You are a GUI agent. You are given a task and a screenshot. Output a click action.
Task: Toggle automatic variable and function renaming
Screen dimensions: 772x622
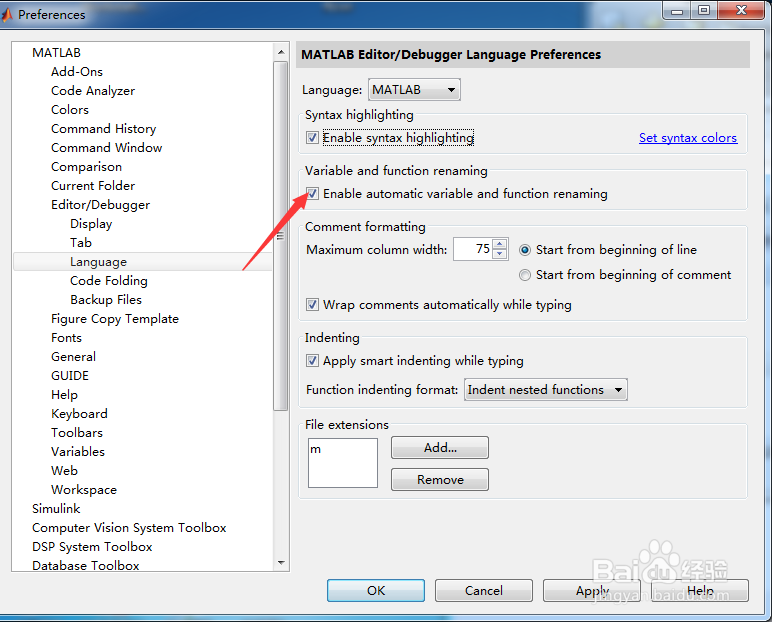tap(312, 194)
